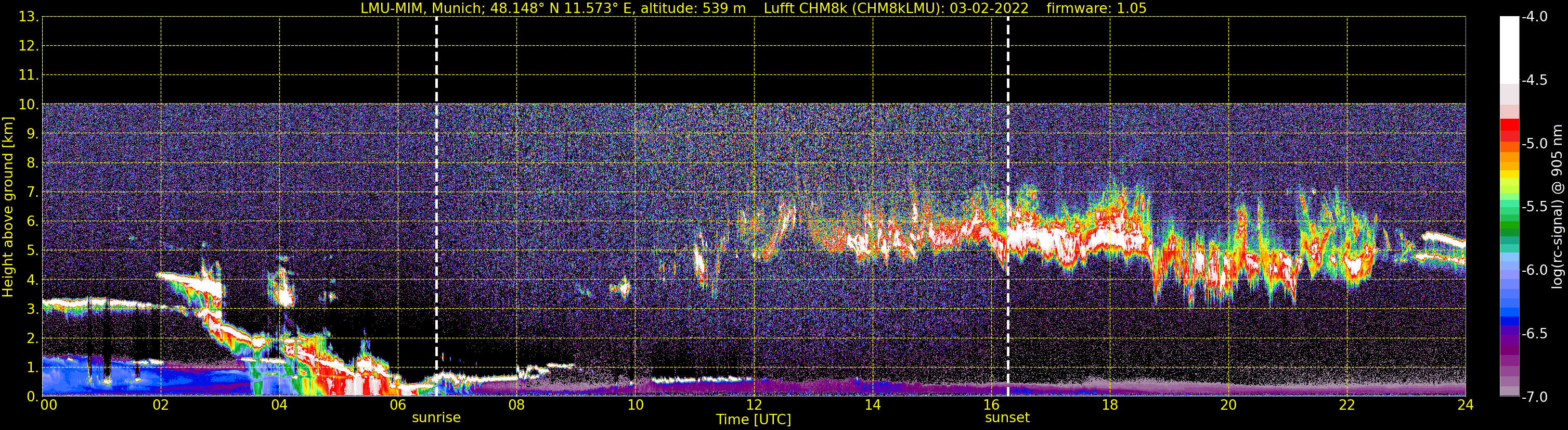1568x430 pixels.
Task: Click the white top of the colorbar
Action: pos(1509,49)
